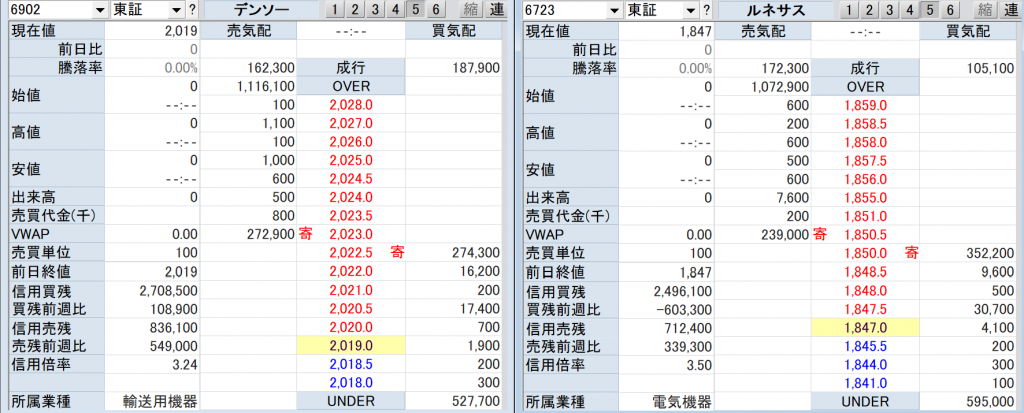Expand the 東証 market dropdown for Denso
Screen dimensions: 1024x413
[175, 10]
